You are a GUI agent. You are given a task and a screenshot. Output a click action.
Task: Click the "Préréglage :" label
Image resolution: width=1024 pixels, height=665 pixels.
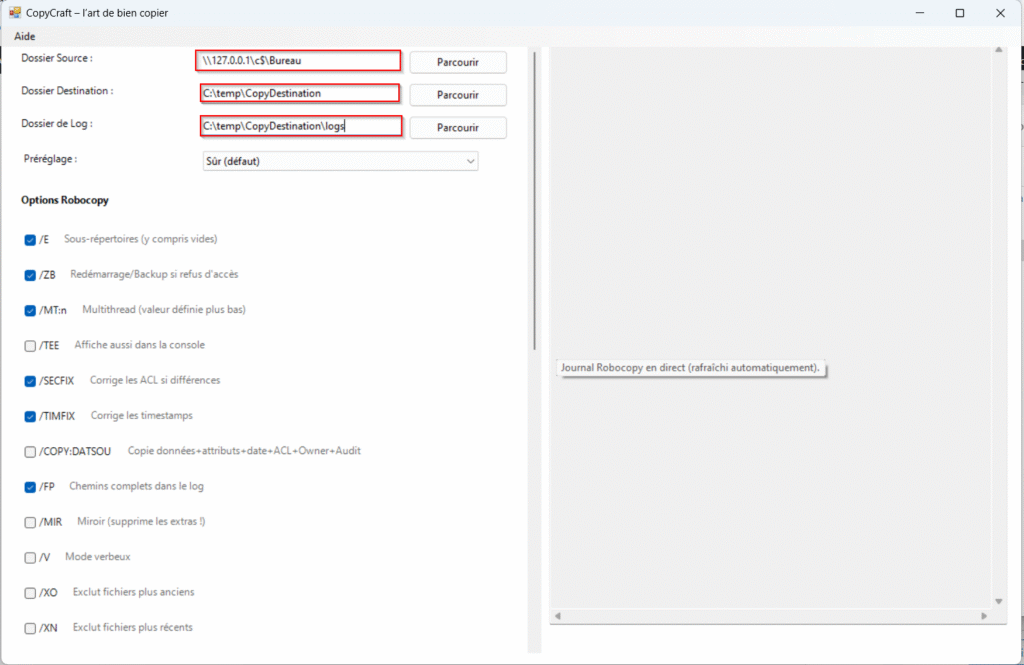tap(50, 159)
